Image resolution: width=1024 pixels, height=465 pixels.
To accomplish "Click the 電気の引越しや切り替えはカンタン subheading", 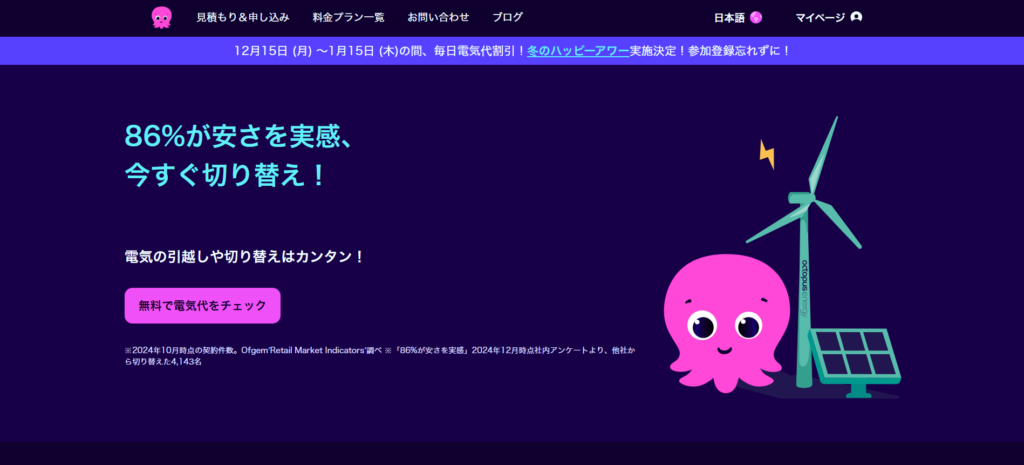I will click(244, 256).
